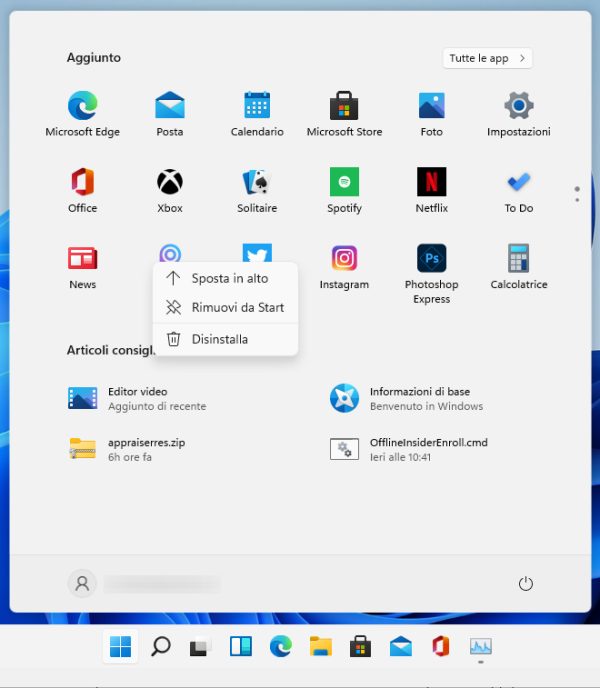The width and height of the screenshot is (600, 688).
Task: Click the Start button on taskbar
Action: tap(120, 646)
